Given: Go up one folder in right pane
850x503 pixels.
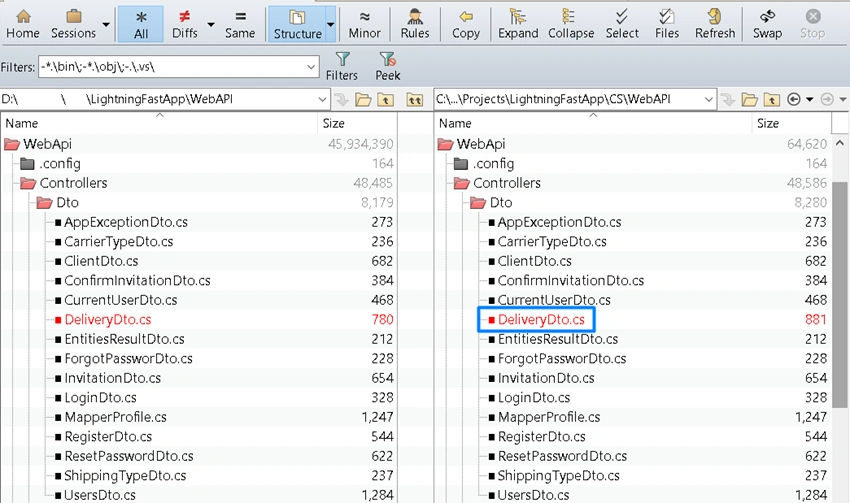Looking at the screenshot, I should 771,100.
